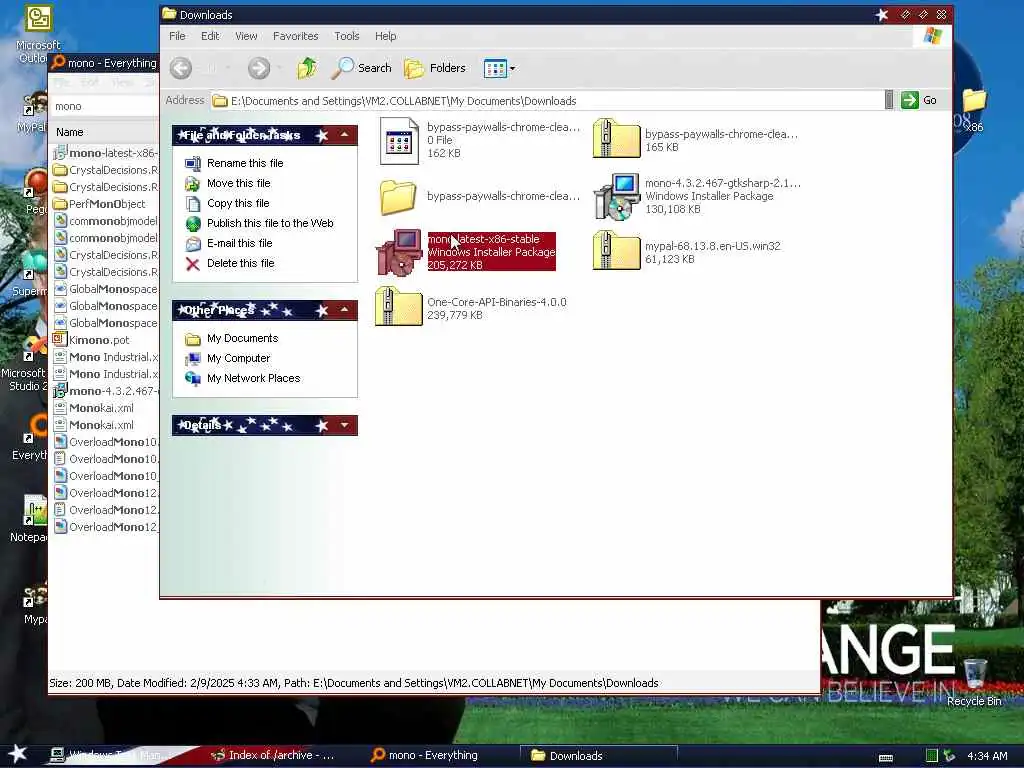Expand the Details panel
This screenshot has height=768, width=1024.
[x=344, y=425]
